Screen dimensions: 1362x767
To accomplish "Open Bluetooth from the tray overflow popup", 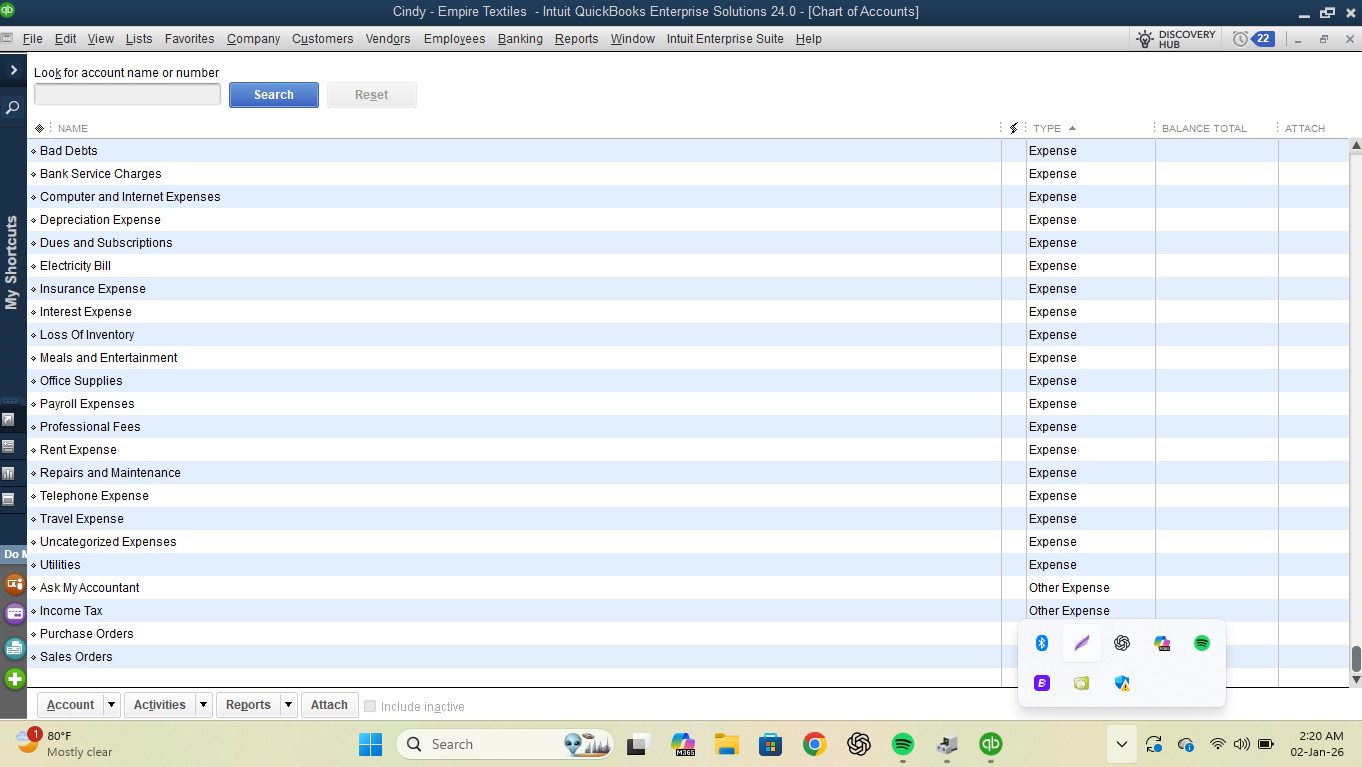I will click(x=1041, y=643).
